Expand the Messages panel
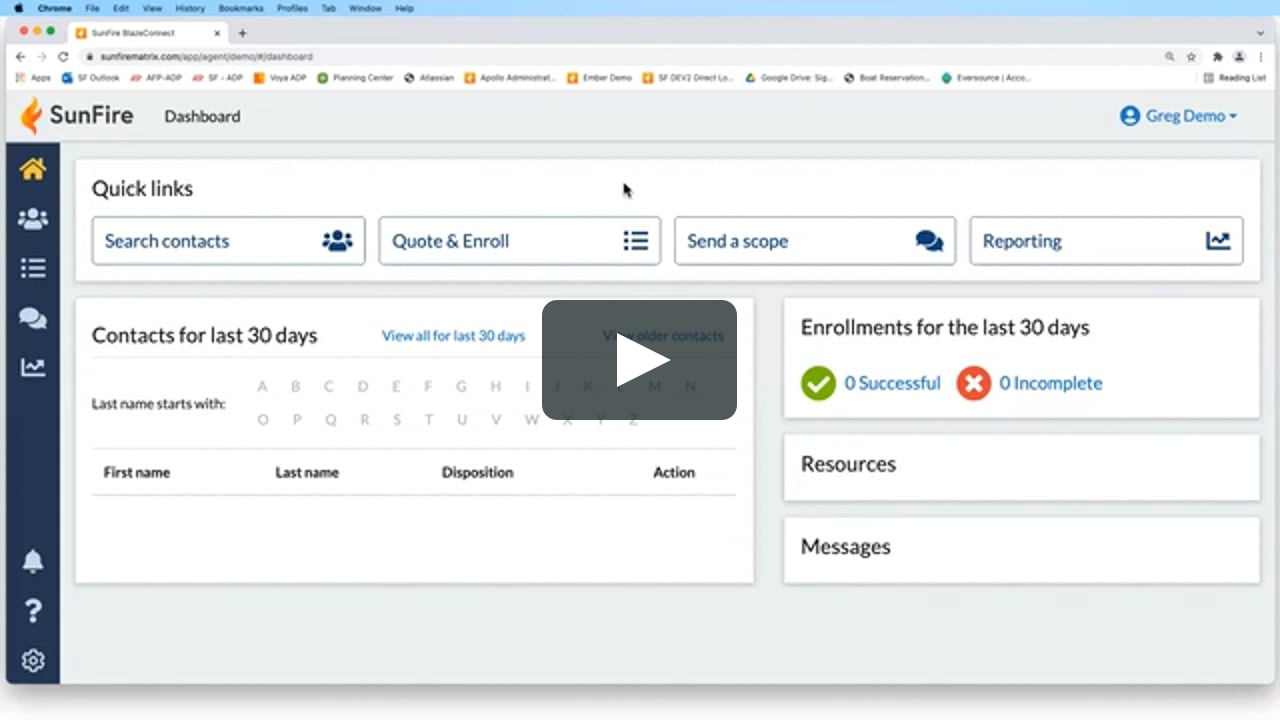Viewport: 1280px width, 720px height. coord(1021,548)
